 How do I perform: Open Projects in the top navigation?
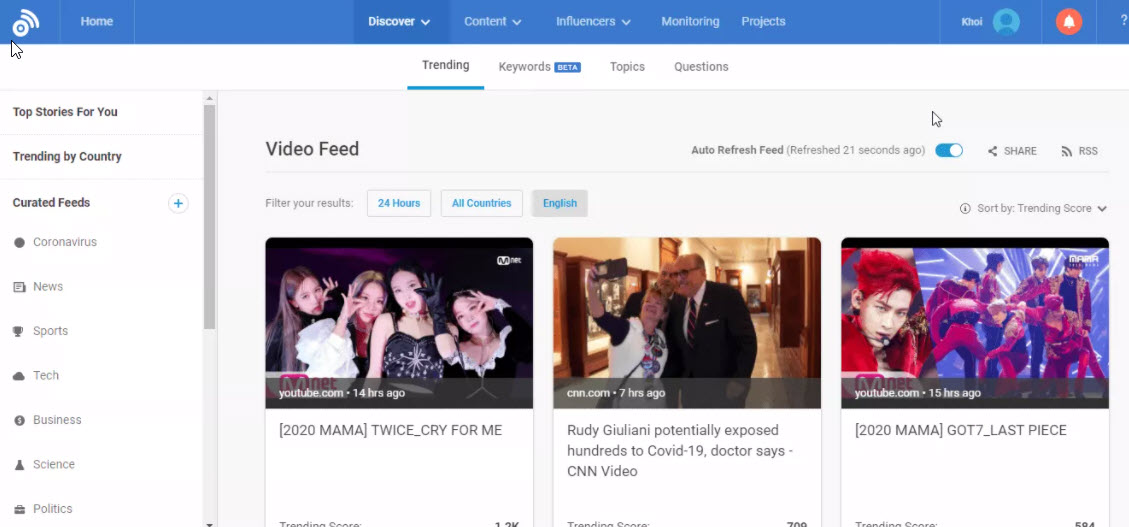pos(763,22)
